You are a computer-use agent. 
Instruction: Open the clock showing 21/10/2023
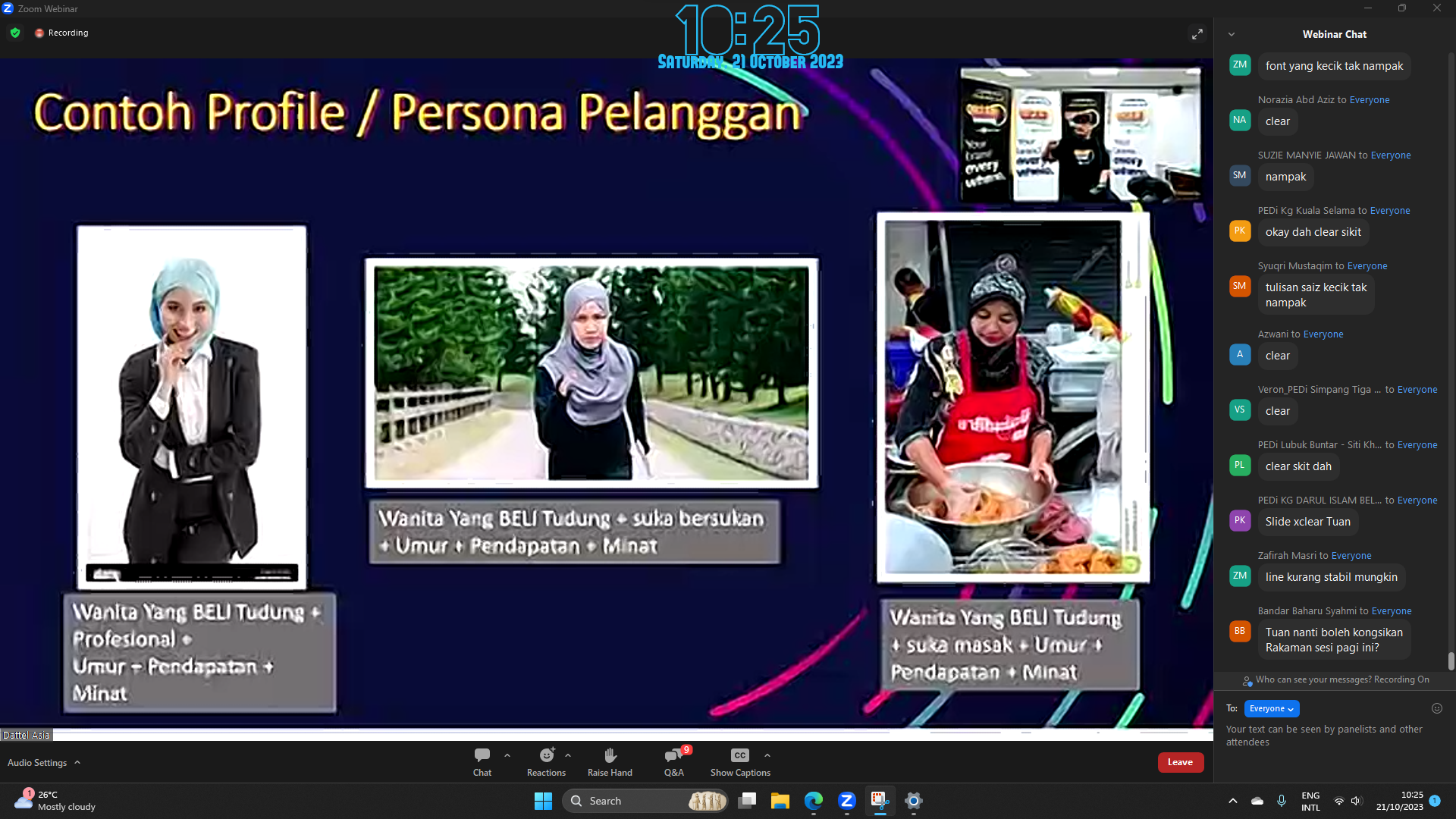click(1400, 801)
